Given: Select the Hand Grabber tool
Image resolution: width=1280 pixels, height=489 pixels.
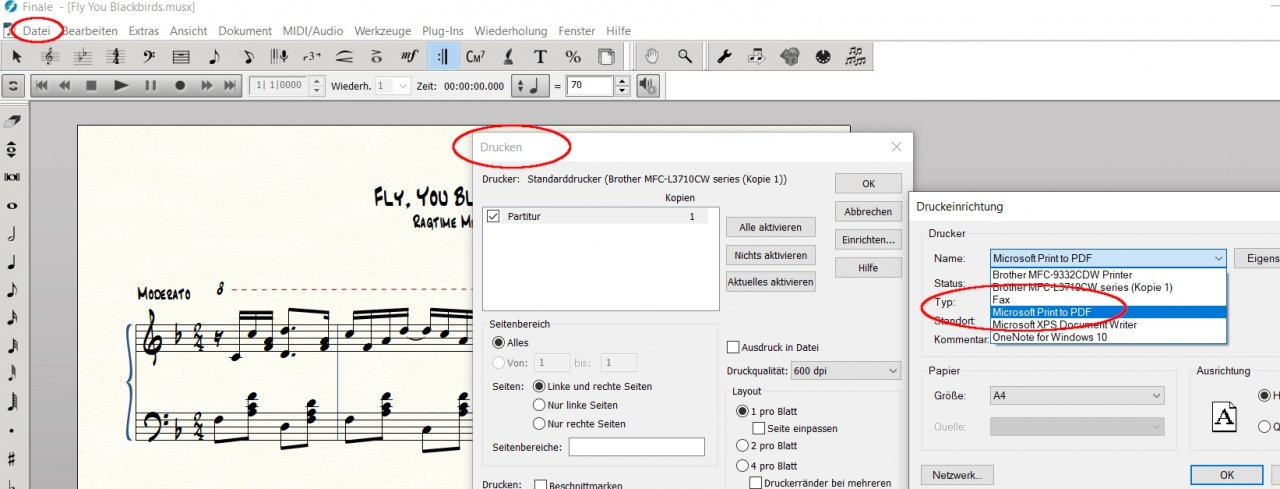Looking at the screenshot, I should point(652,56).
